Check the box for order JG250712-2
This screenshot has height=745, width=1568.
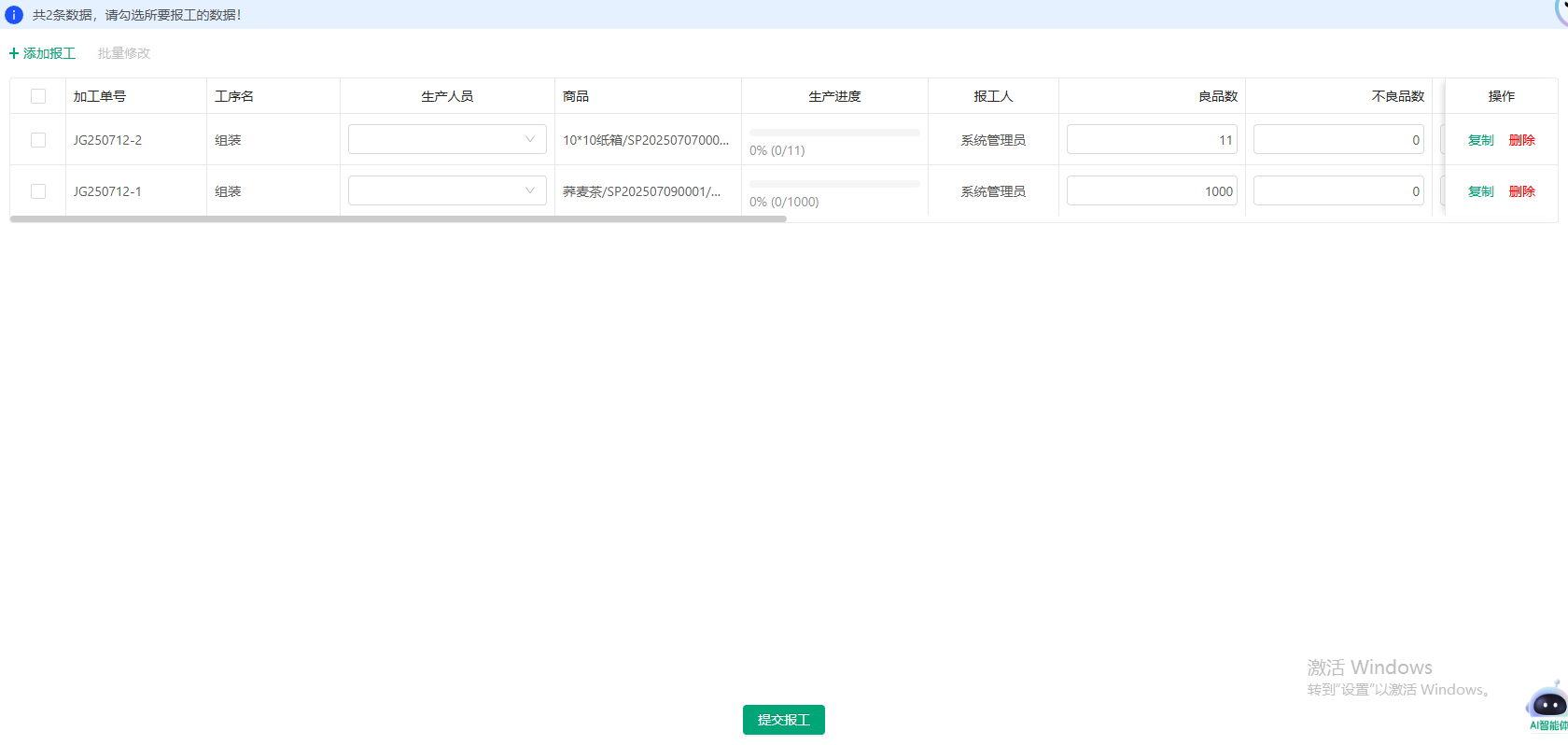[x=38, y=140]
